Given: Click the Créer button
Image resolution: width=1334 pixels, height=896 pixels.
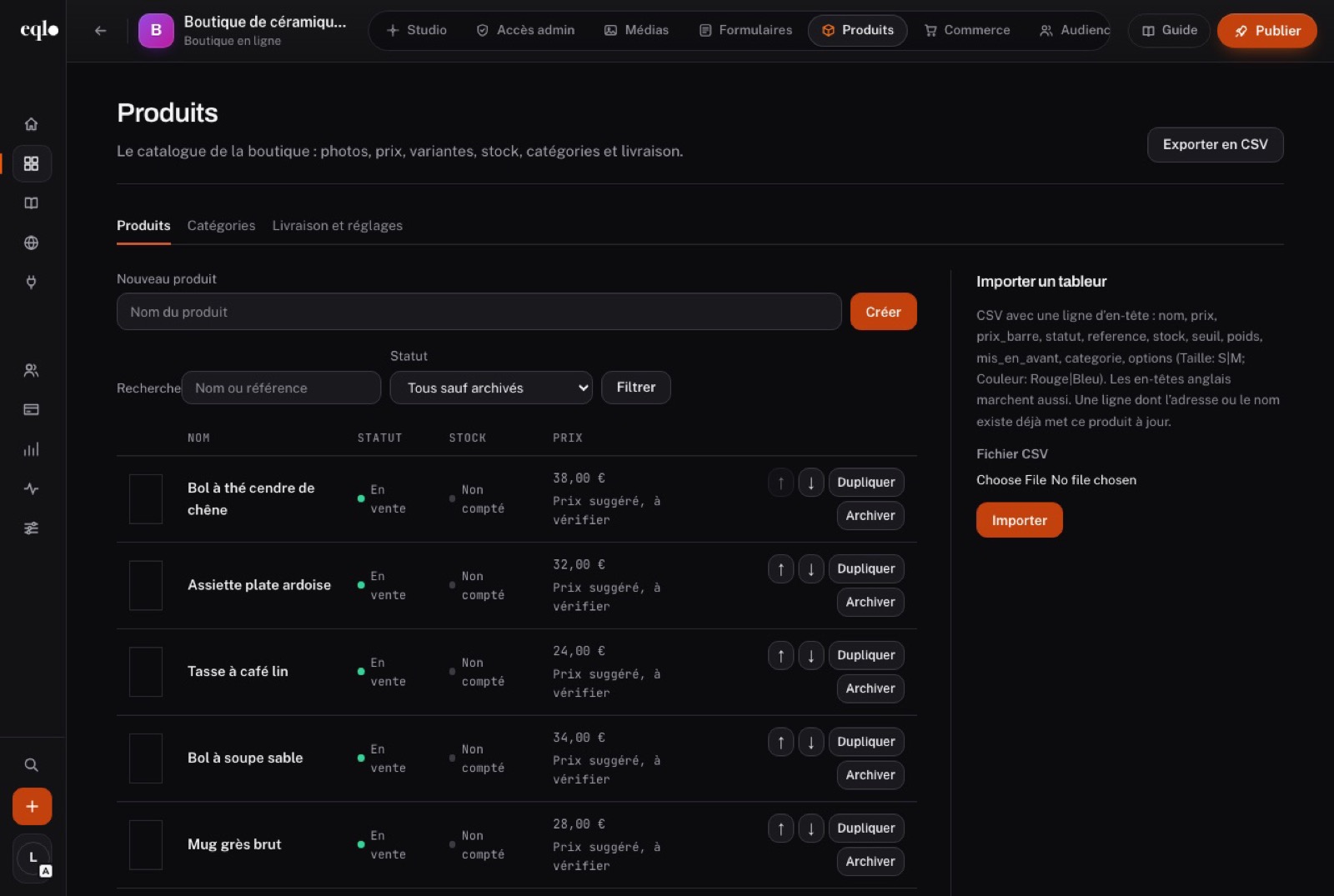Looking at the screenshot, I should [x=883, y=312].
